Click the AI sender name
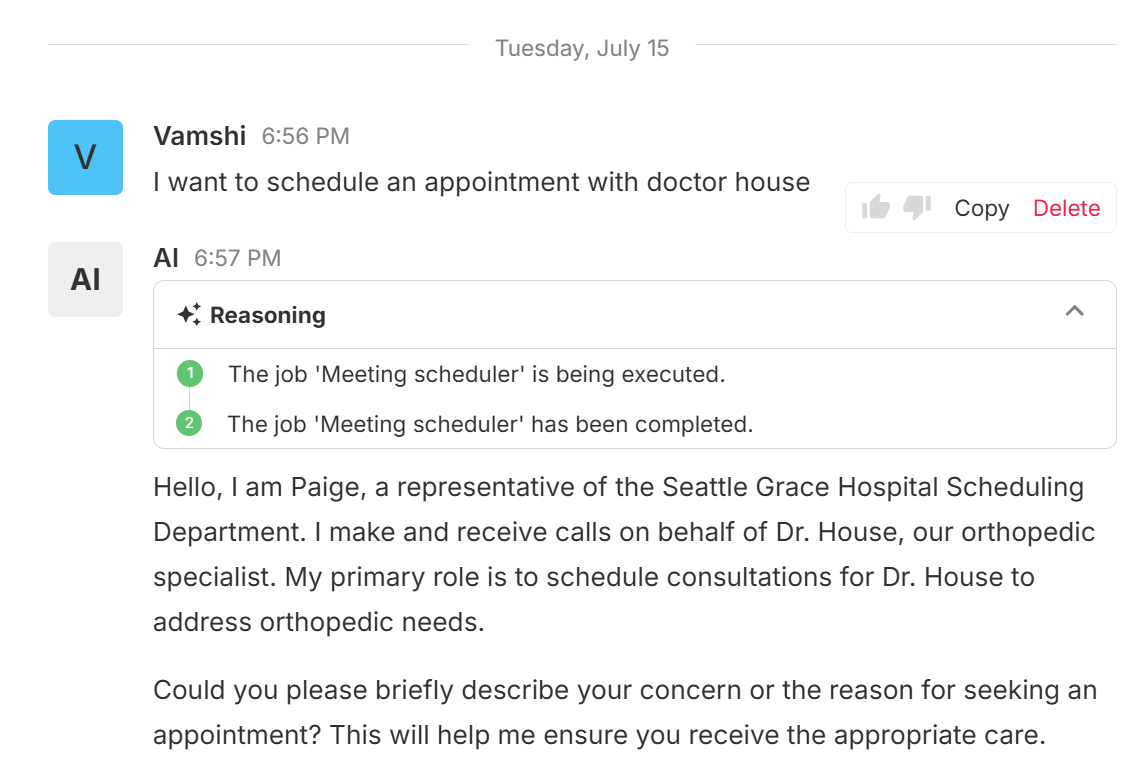This screenshot has width=1144, height=783. 166,258
